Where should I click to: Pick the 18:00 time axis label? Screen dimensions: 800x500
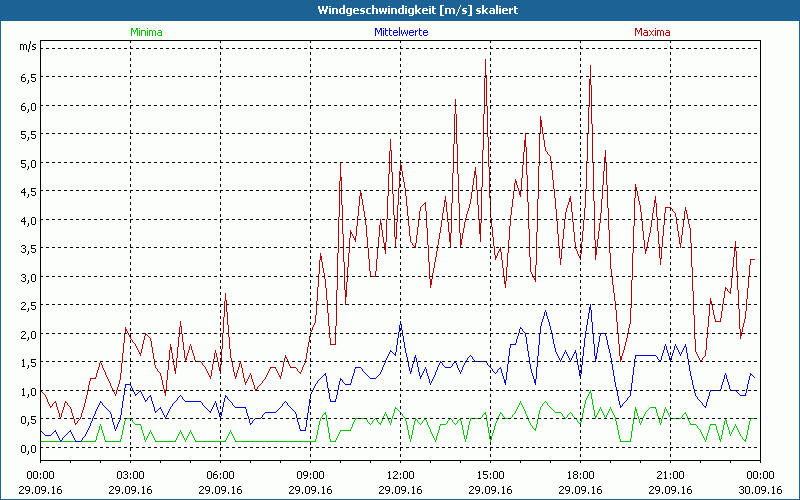(x=581, y=475)
